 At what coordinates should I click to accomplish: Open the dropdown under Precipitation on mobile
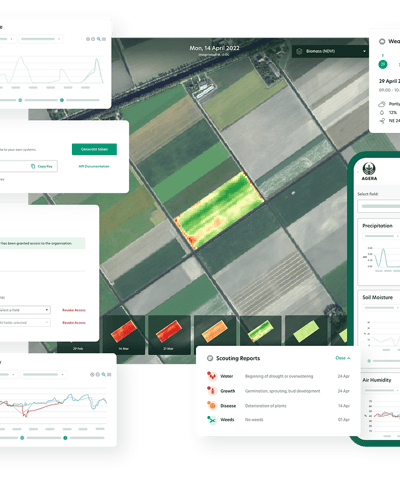tap(381, 236)
